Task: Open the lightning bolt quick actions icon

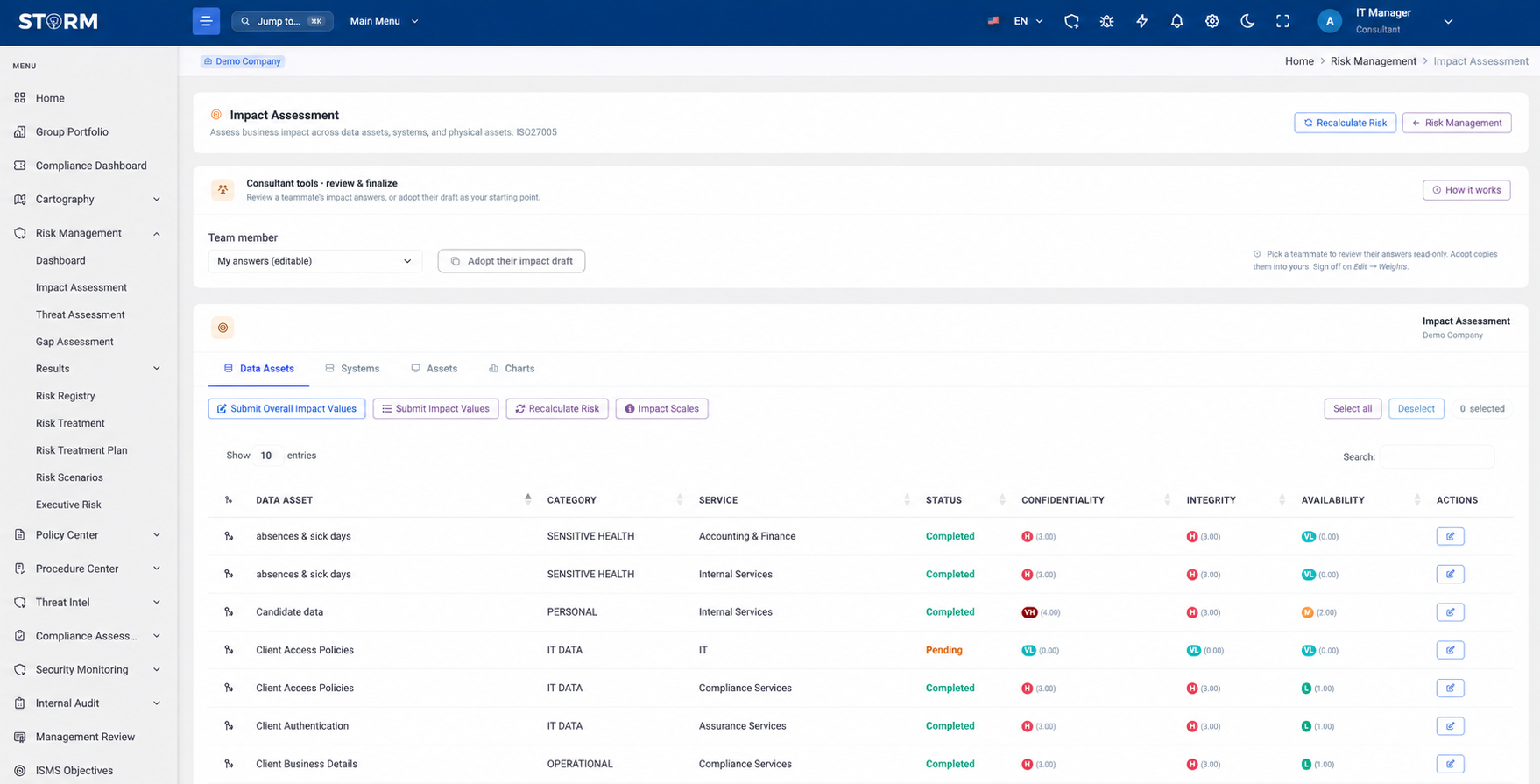Action: pos(1141,21)
